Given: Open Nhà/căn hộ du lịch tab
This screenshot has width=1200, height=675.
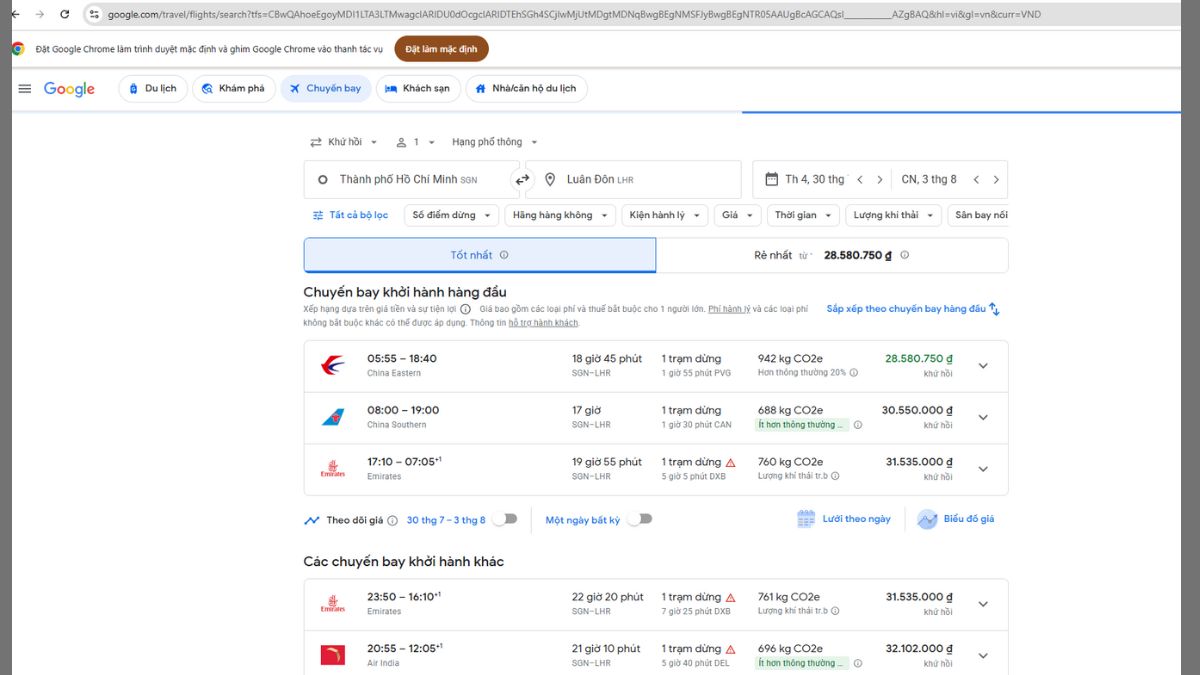Looking at the screenshot, I should [526, 89].
